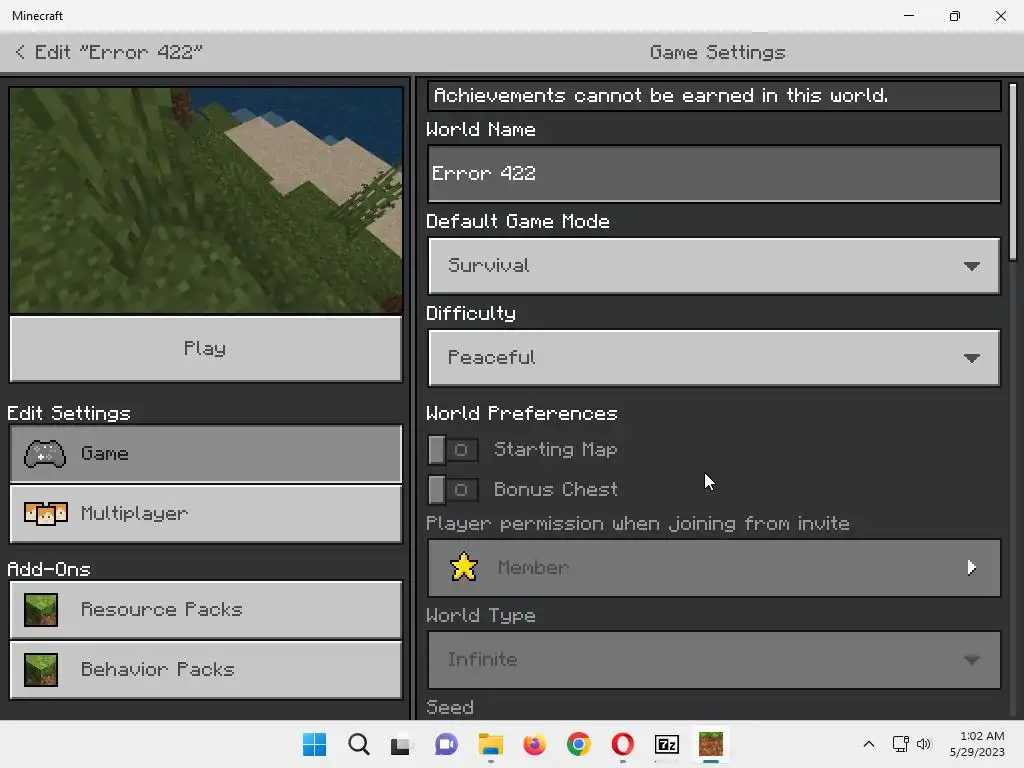Screen dimensions: 1024x768
Task: Toggle the Starting Map switch
Action: (453, 450)
